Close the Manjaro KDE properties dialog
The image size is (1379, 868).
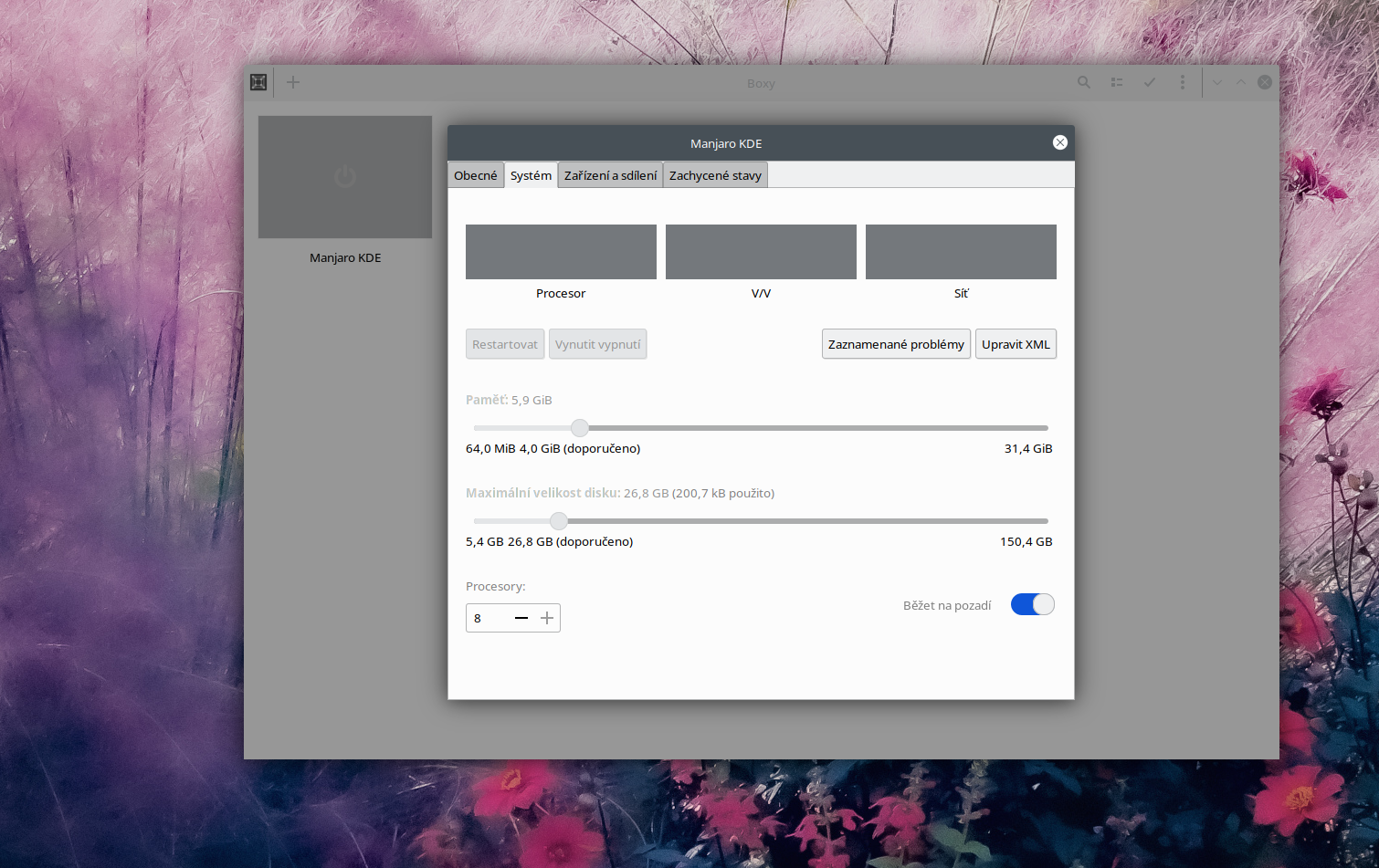1060,142
